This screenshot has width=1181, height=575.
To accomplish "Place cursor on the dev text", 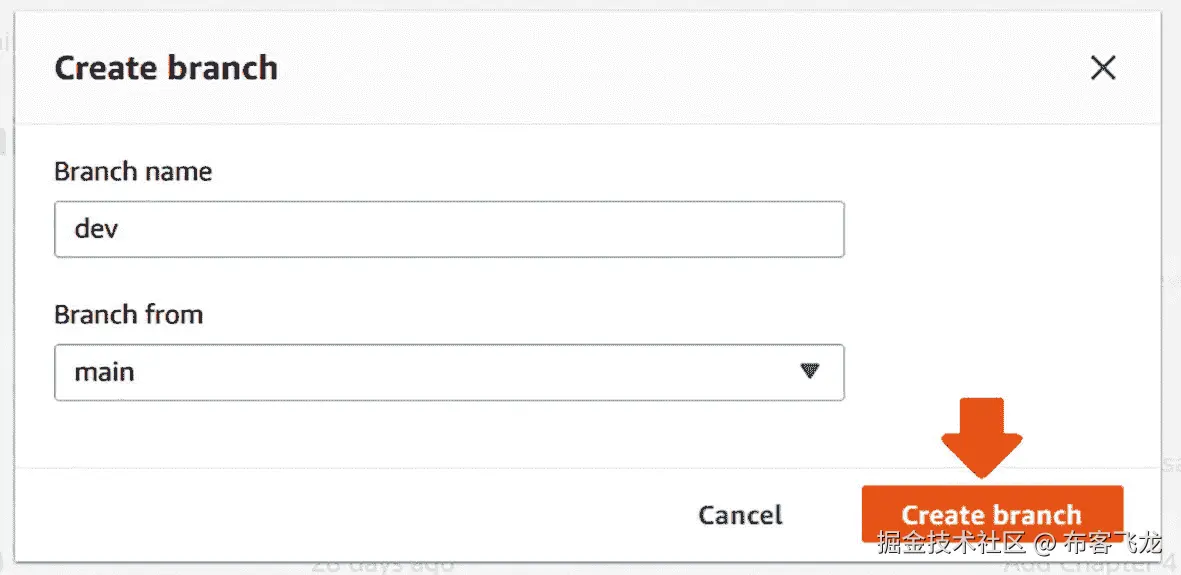I will [97, 229].
